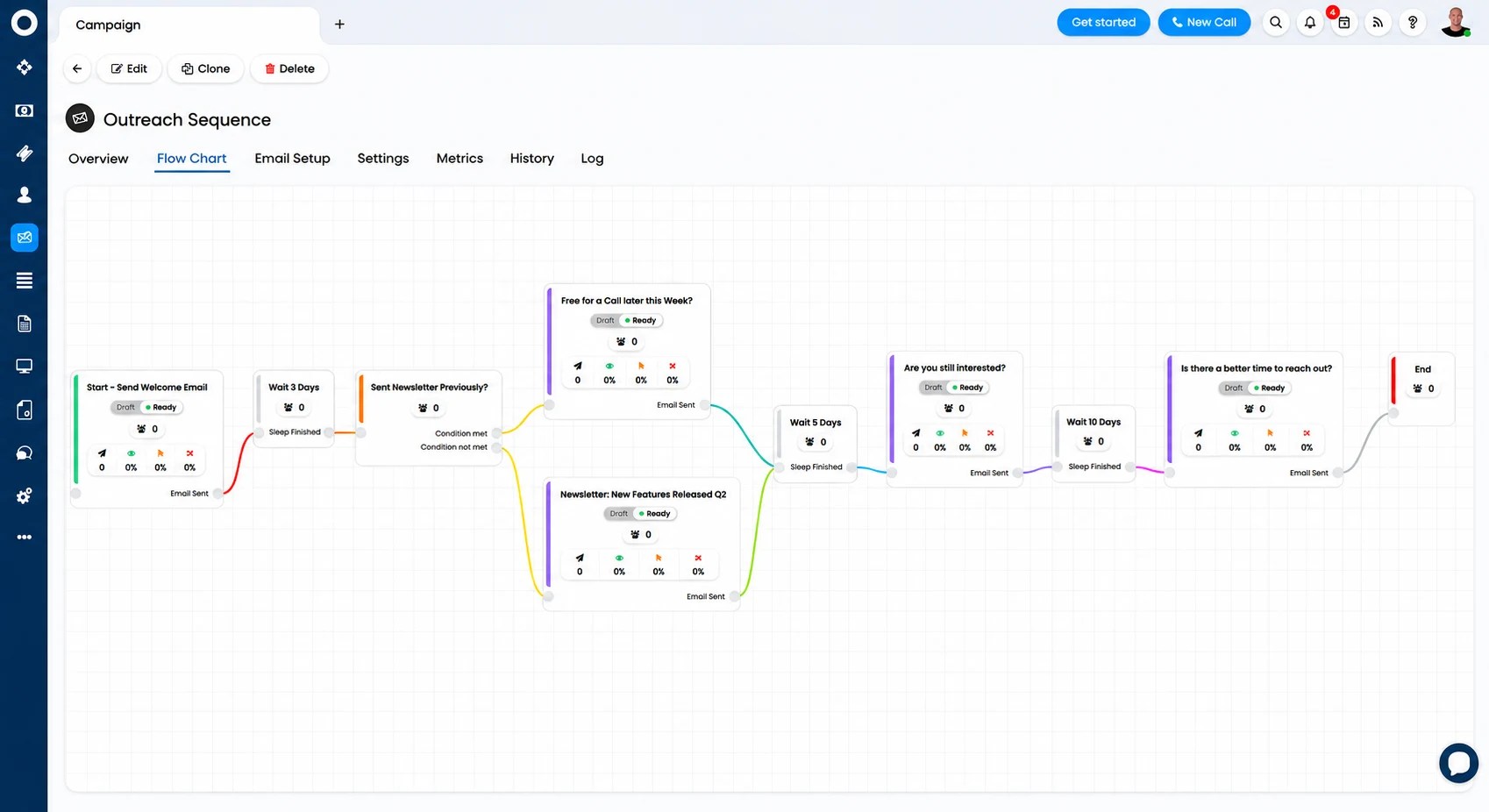The width and height of the screenshot is (1489, 812).
Task: Open the file with gear sidebar icon
Action: [x=24, y=410]
